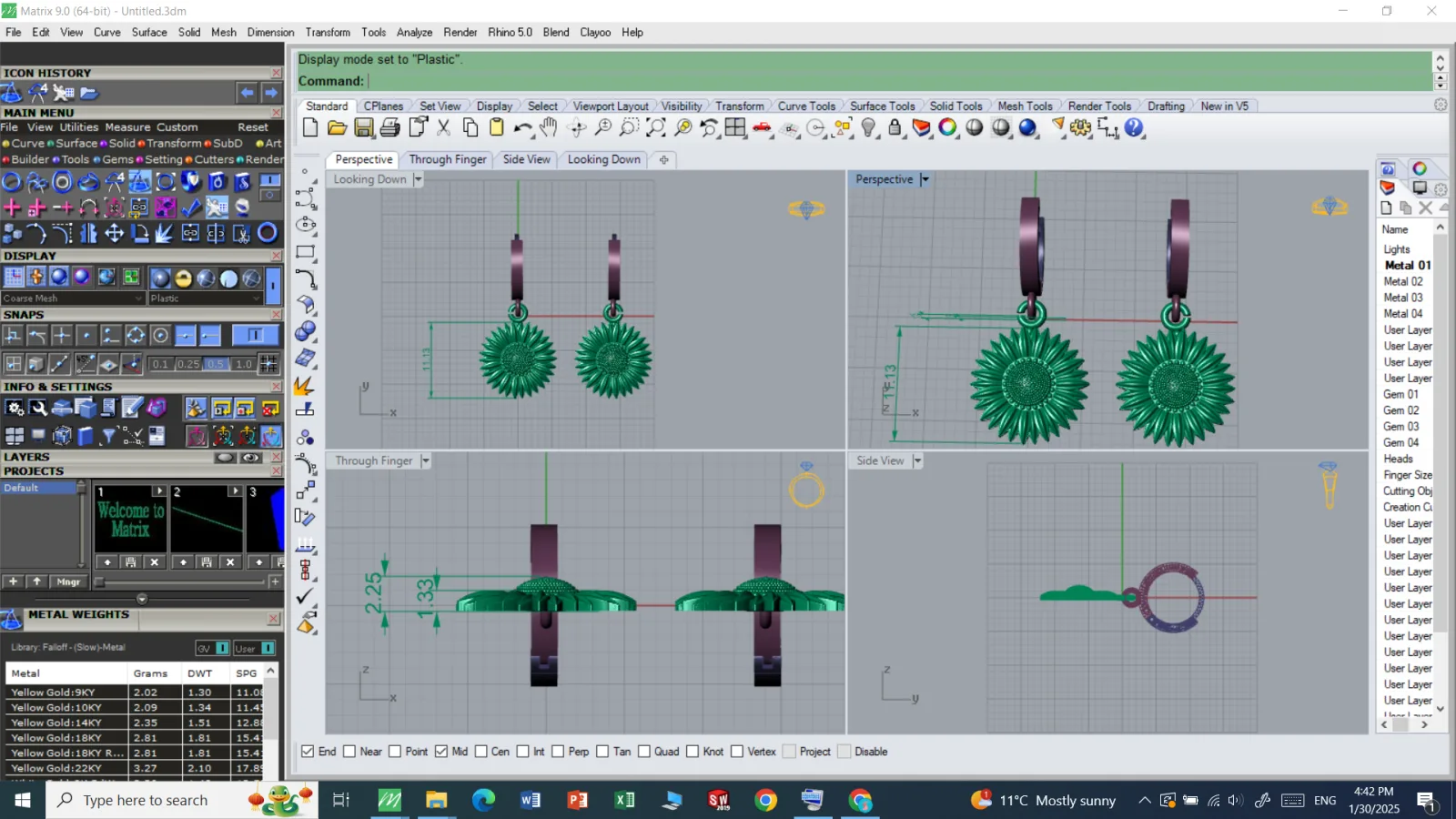The image size is (1456, 819).
Task: Click the Cut scissors icon
Action: (x=444, y=128)
